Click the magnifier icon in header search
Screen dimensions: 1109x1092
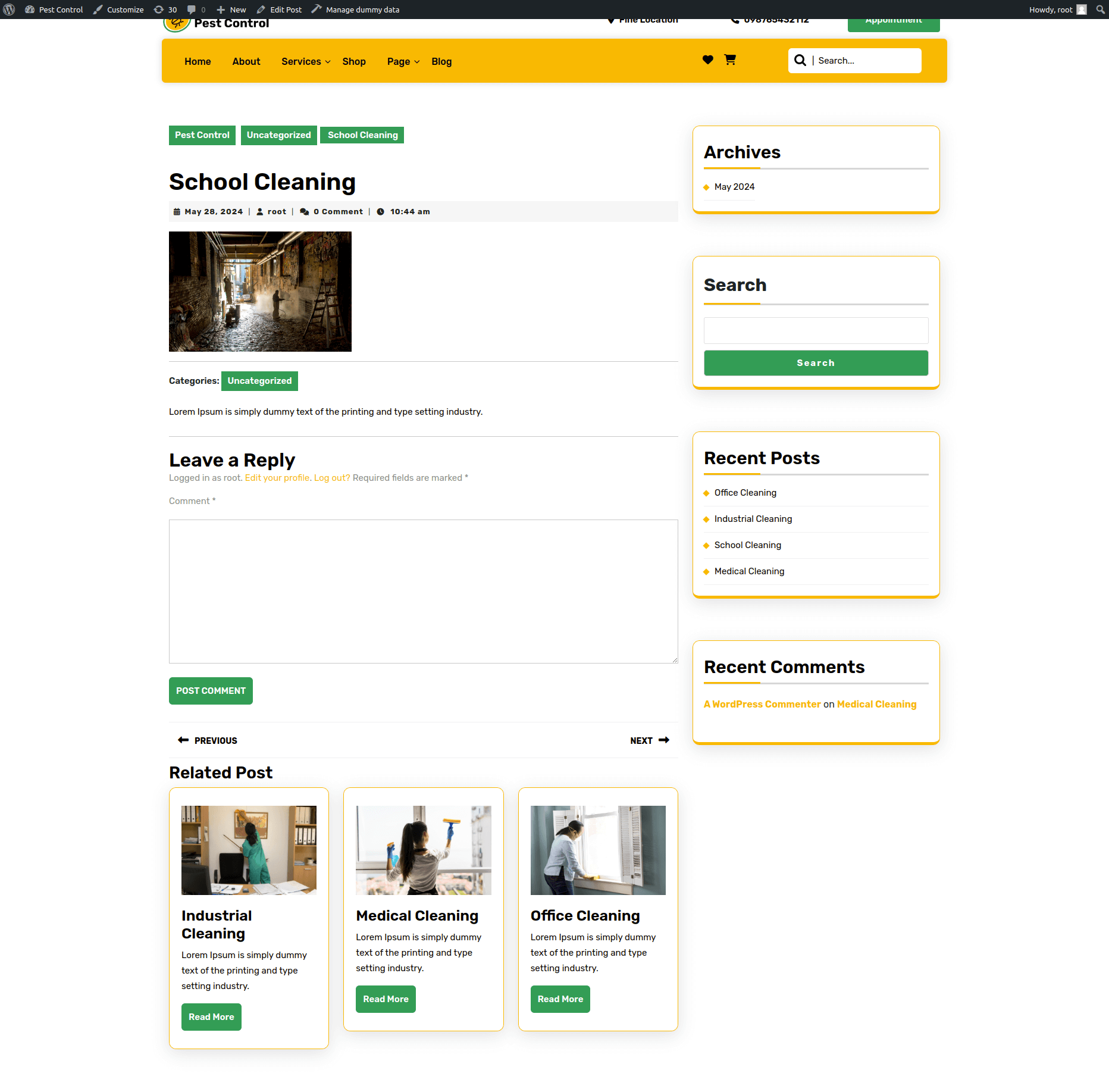tap(800, 61)
